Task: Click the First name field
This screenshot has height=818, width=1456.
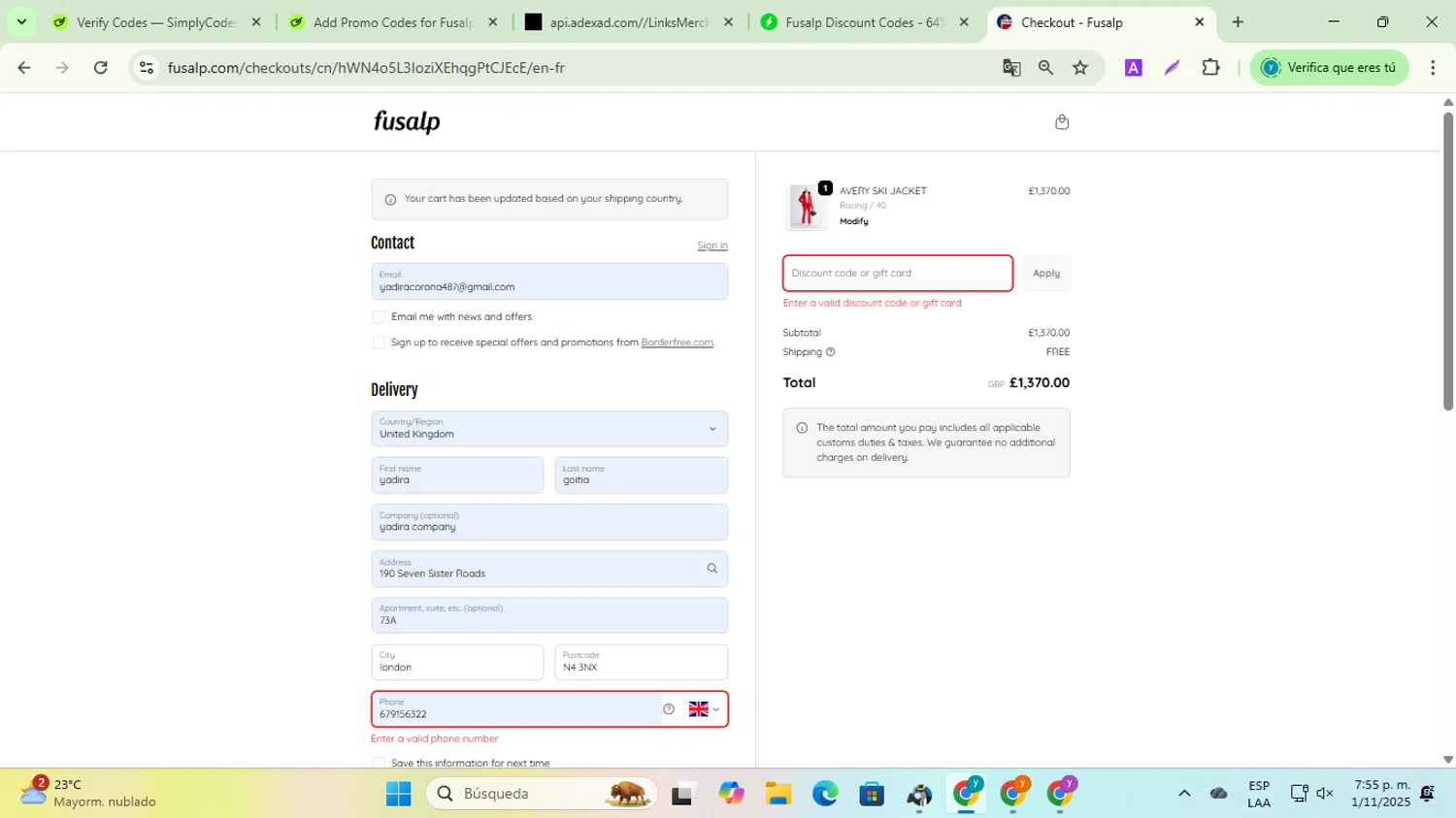Action: pos(457,475)
